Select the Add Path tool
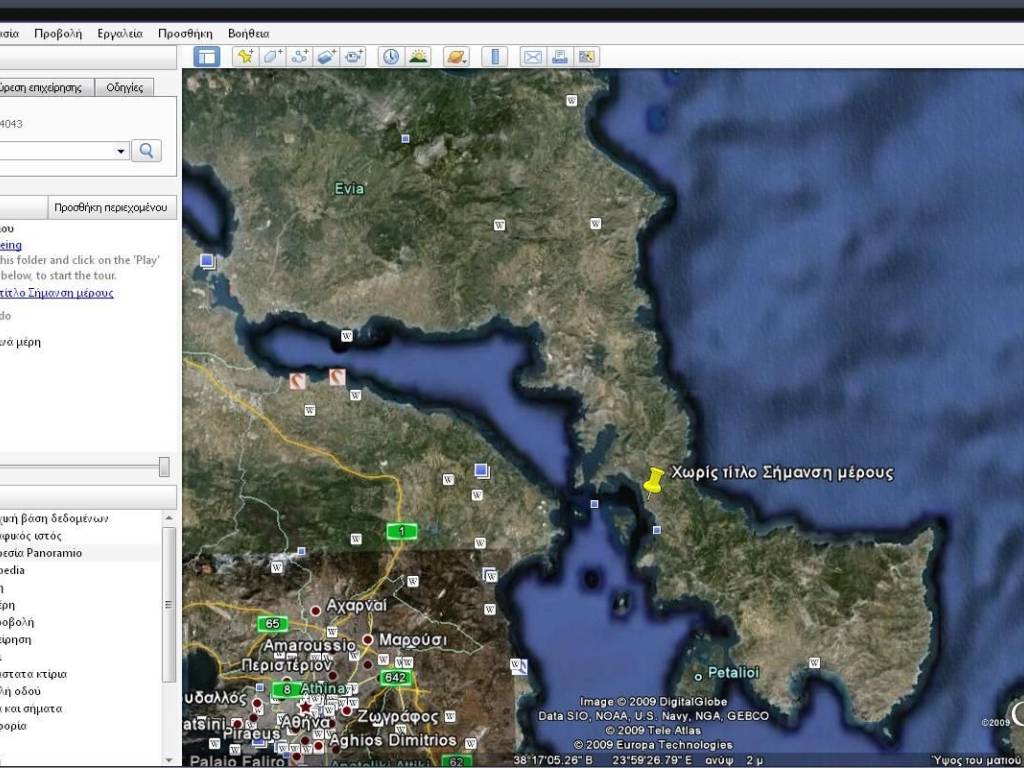The image size is (1024, 768). tap(300, 57)
